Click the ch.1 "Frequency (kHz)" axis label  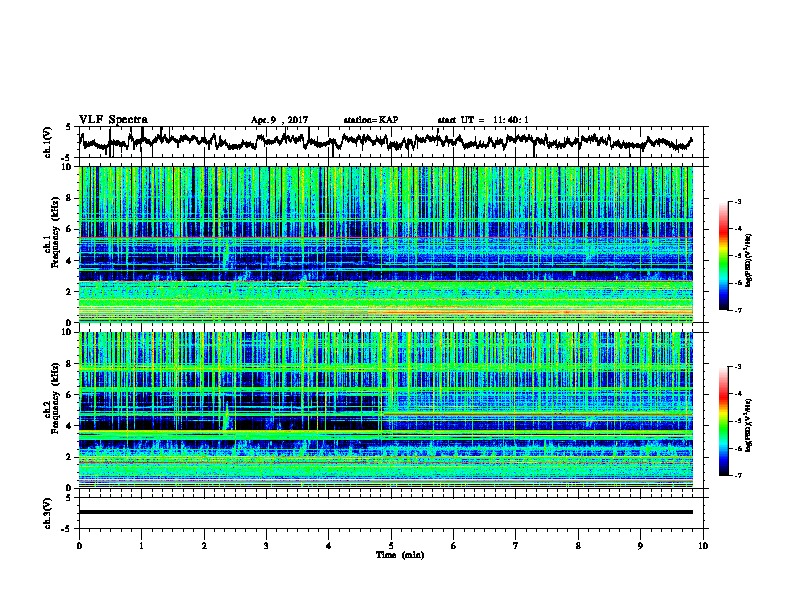55,233
